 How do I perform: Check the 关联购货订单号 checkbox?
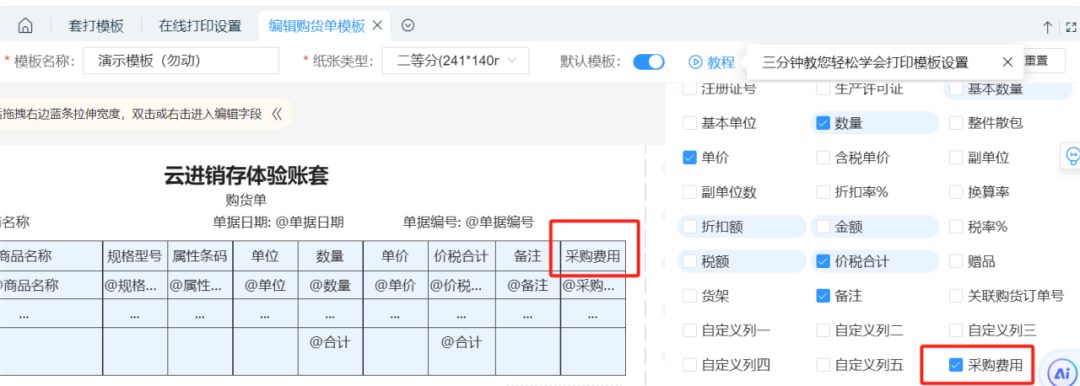pos(956,296)
